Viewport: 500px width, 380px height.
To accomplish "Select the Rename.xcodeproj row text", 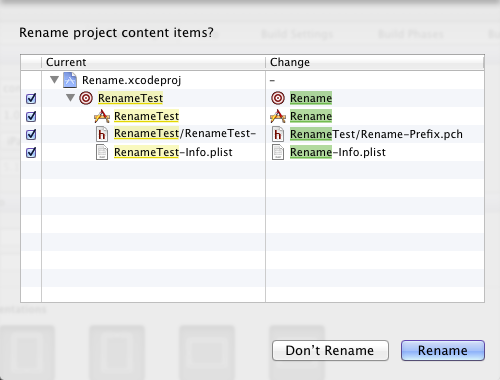I will pyautogui.click(x=132, y=80).
